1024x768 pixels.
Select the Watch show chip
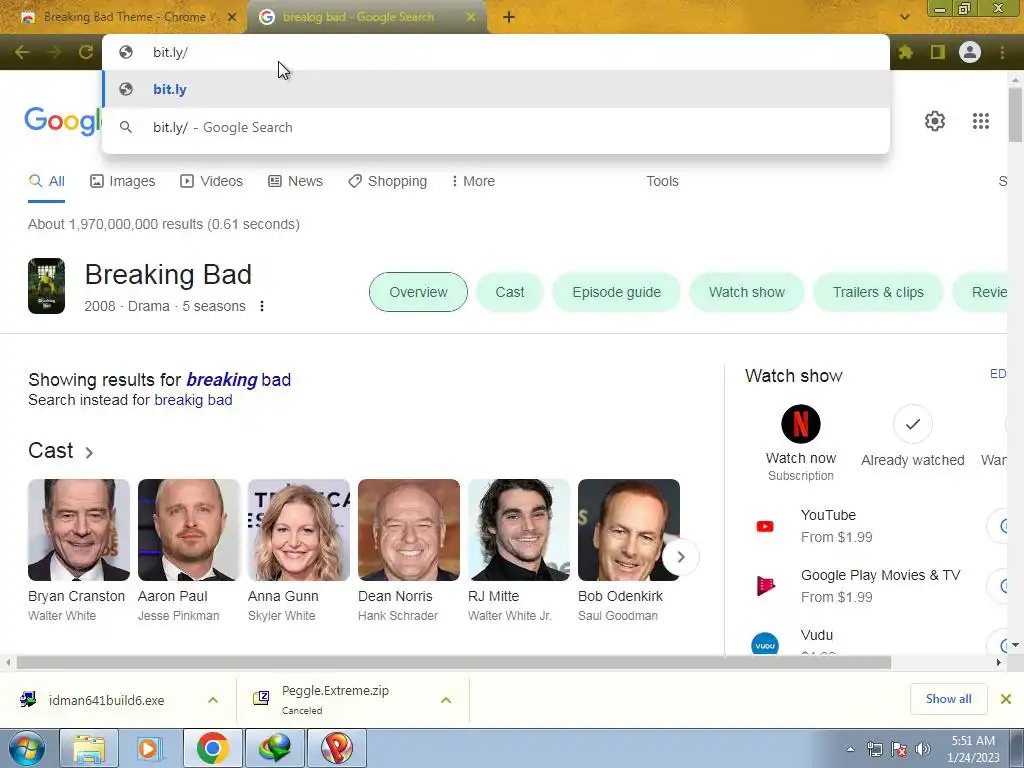(x=746, y=292)
